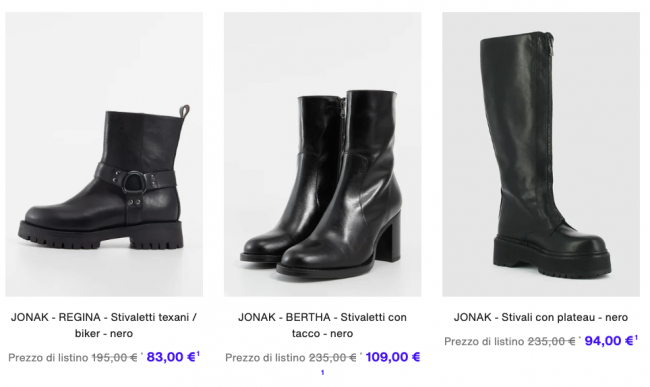
Task: Click the JONAK - Stivali con plateau title
Action: pos(541,317)
